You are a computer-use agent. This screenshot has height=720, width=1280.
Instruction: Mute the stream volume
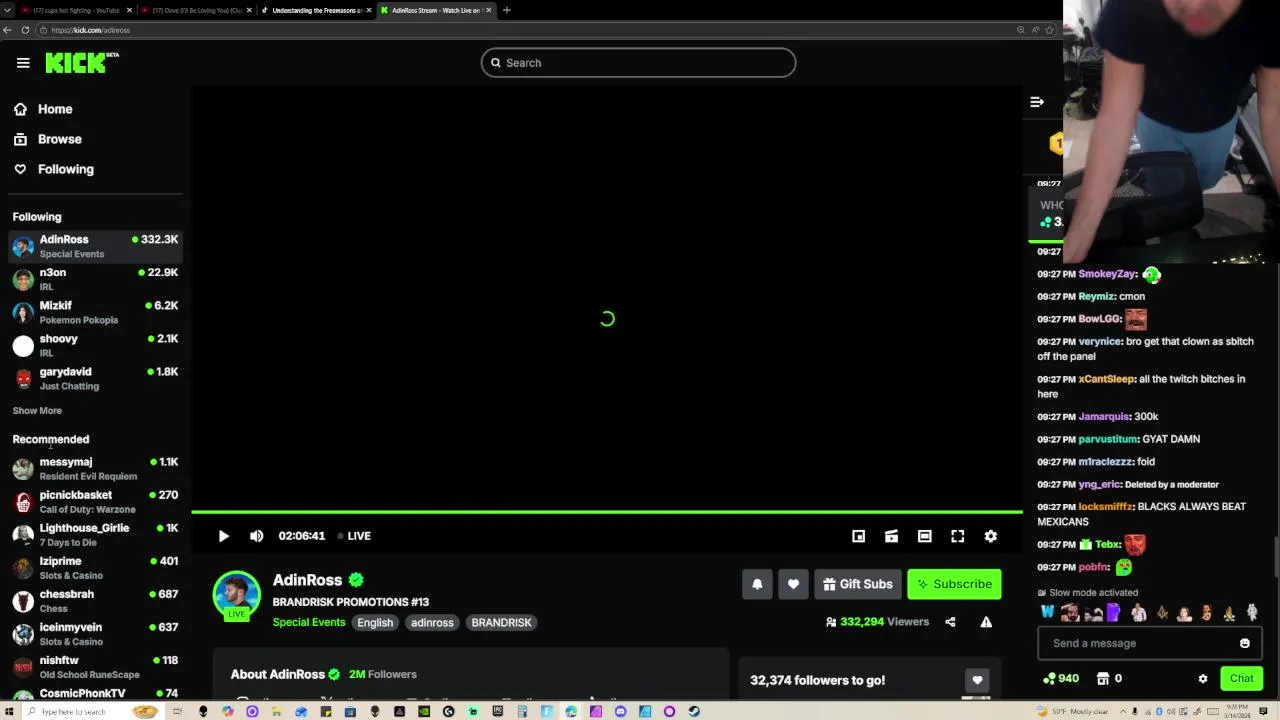257,536
